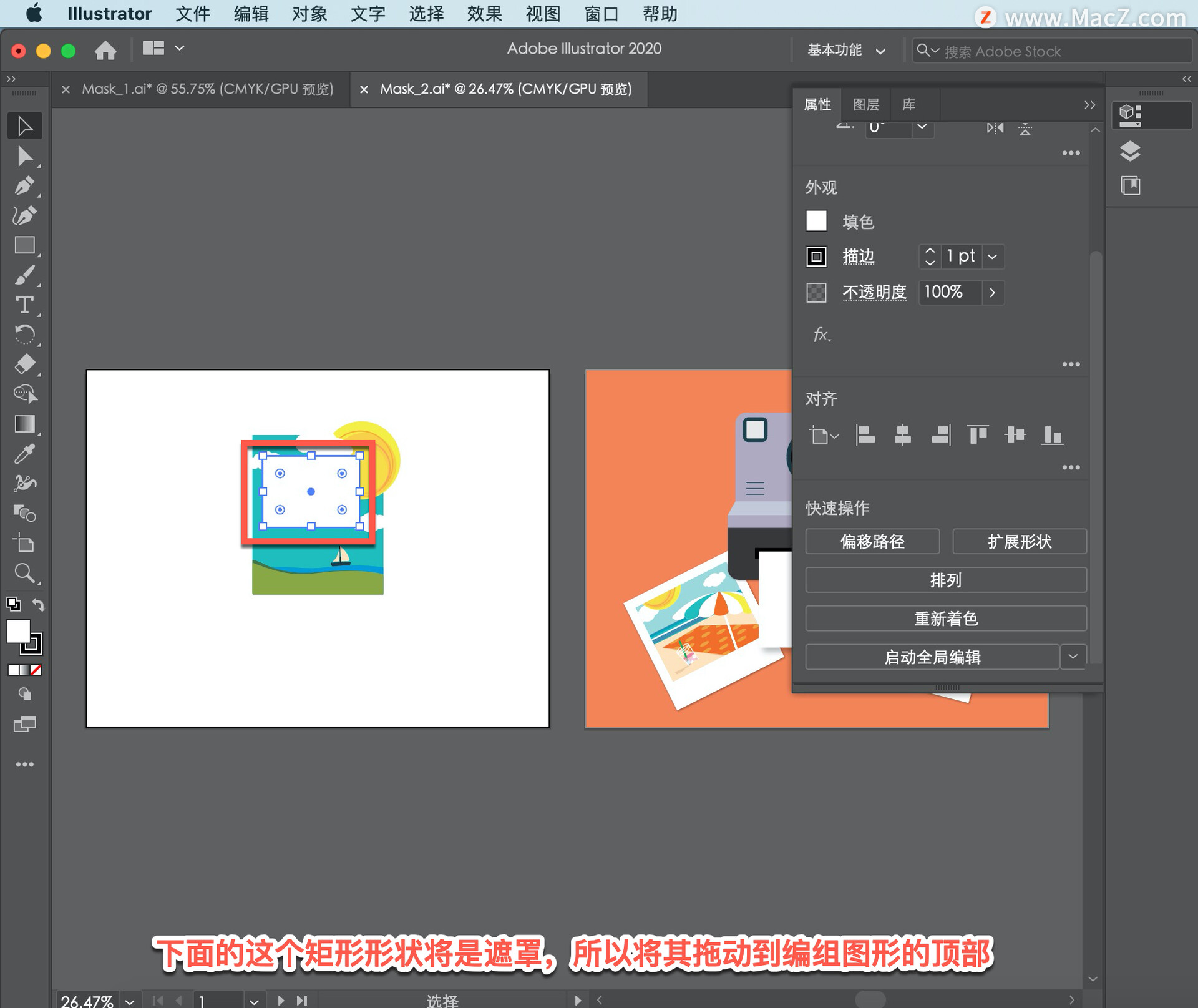This screenshot has height=1008, width=1198.
Task: Set color fill mode button
Action: click(x=13, y=670)
